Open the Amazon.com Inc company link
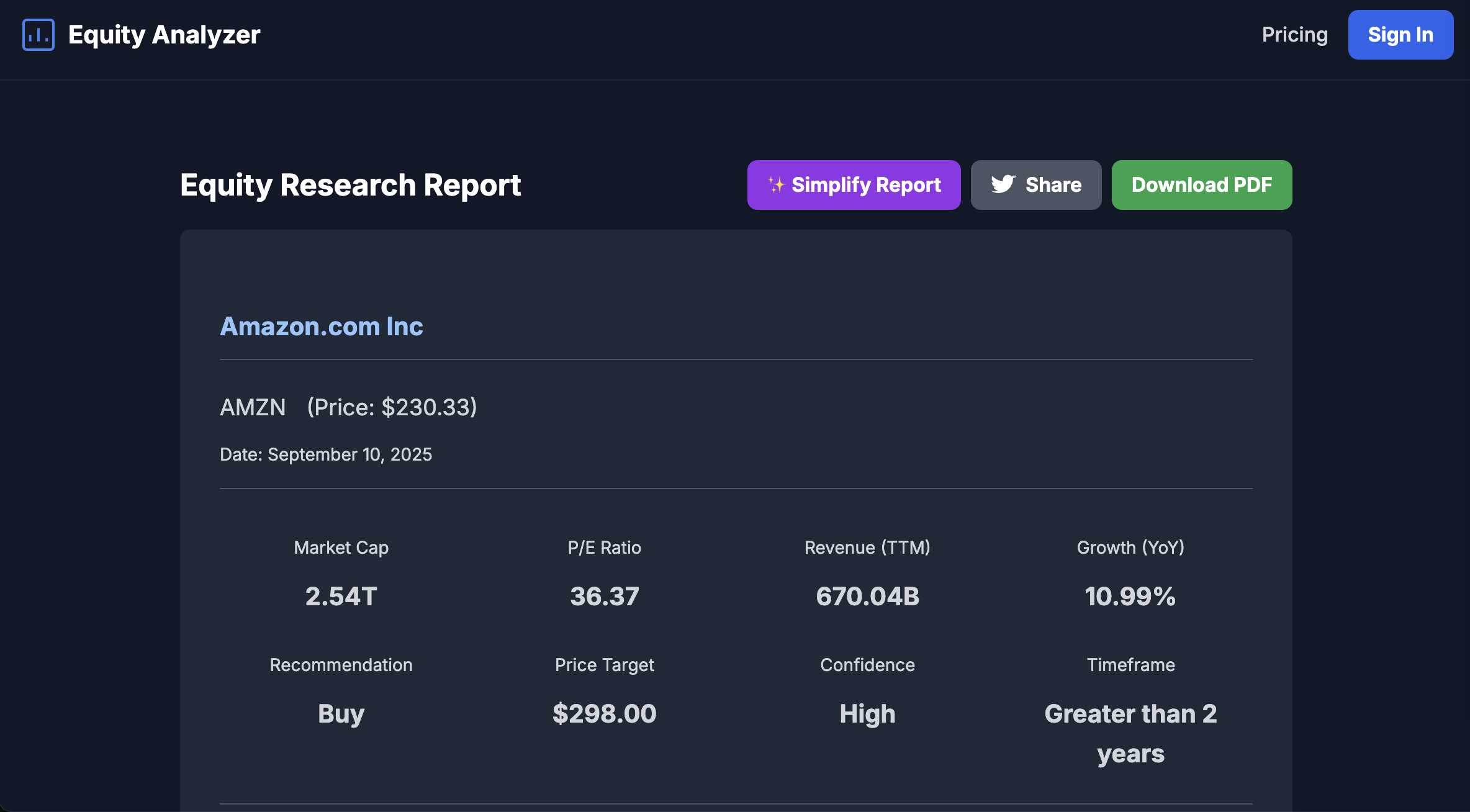Image resolution: width=1470 pixels, height=812 pixels. point(321,325)
